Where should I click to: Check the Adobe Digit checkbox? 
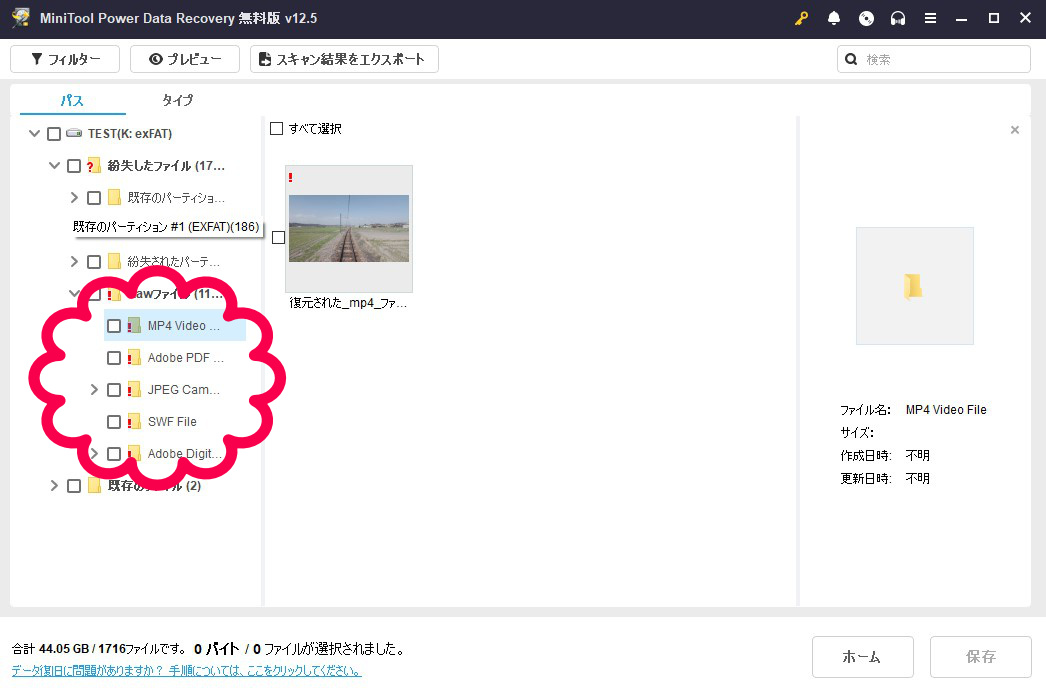coord(114,454)
